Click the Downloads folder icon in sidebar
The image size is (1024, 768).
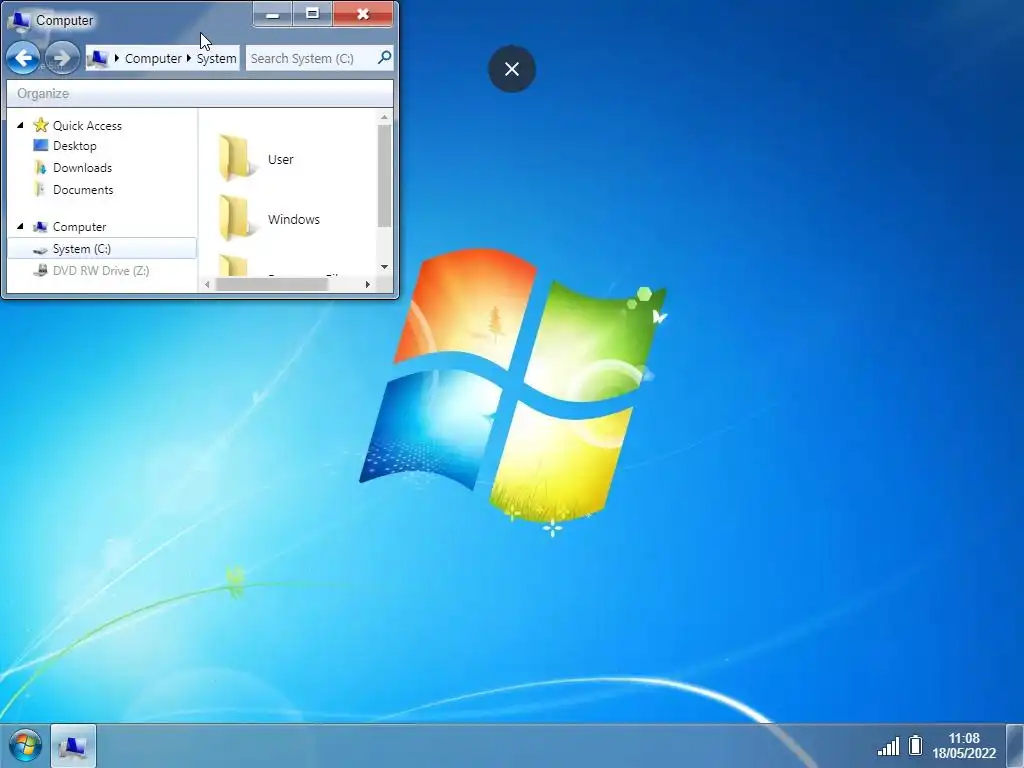(40, 168)
